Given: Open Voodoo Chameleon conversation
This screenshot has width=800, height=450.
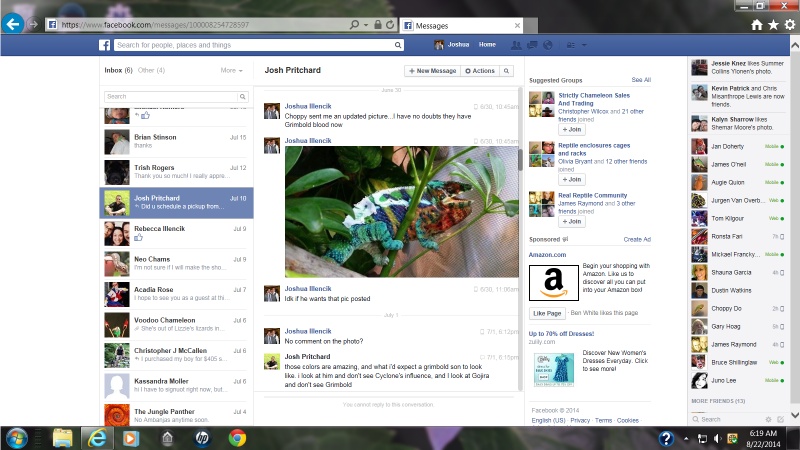Looking at the screenshot, I should (176, 324).
